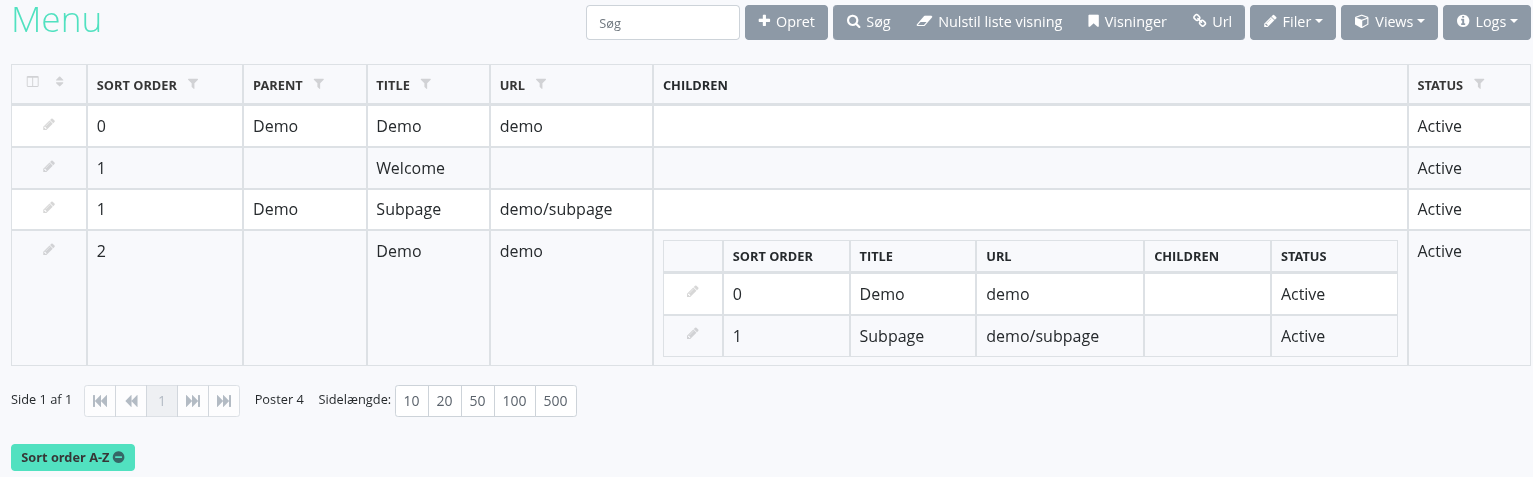Go to last page in pagination

(x=224, y=401)
